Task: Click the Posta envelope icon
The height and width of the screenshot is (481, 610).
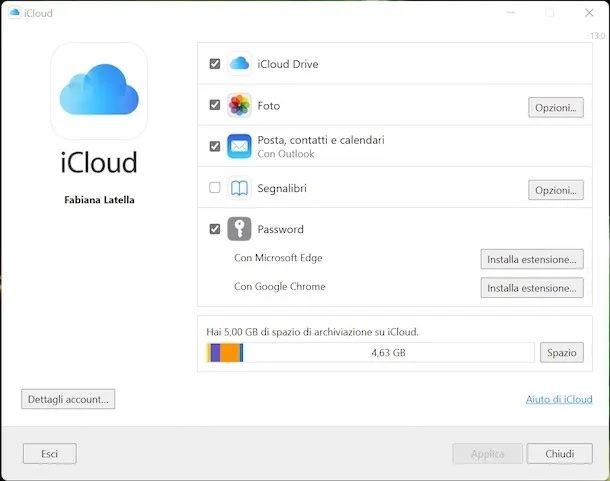Action: coord(239,146)
